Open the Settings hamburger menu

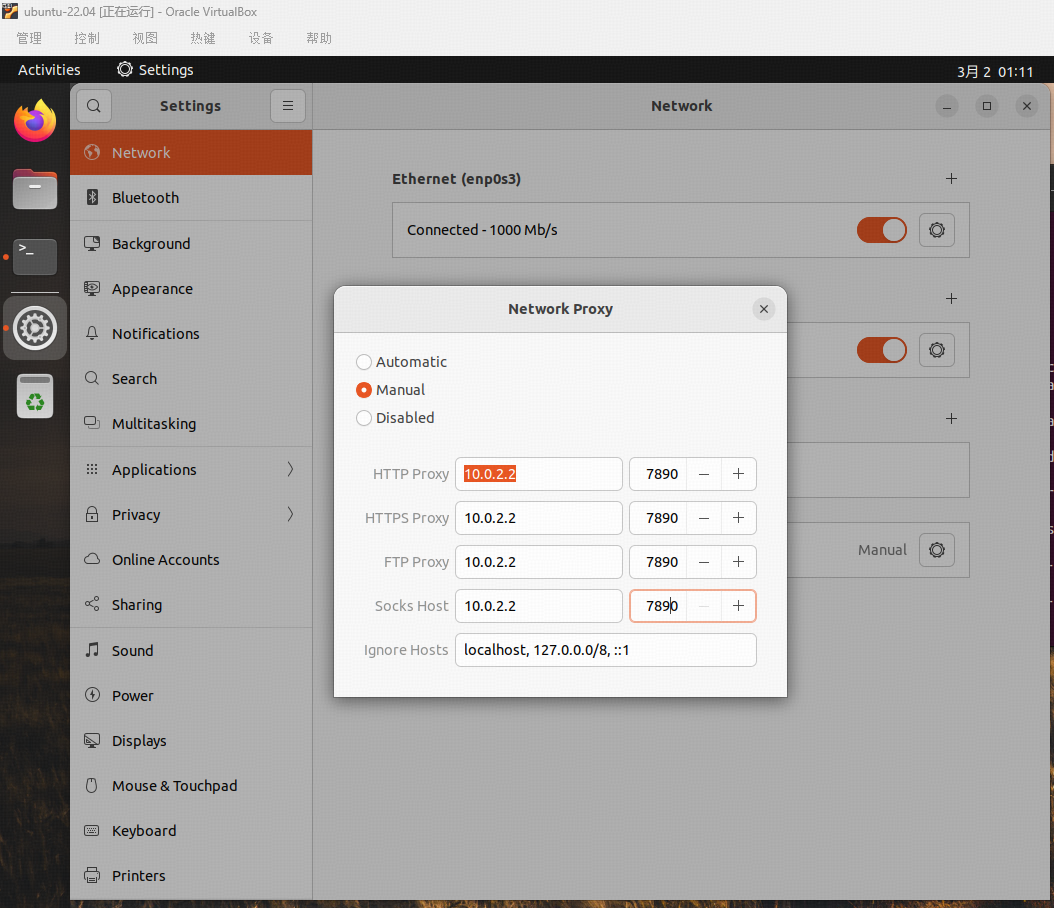click(x=287, y=106)
